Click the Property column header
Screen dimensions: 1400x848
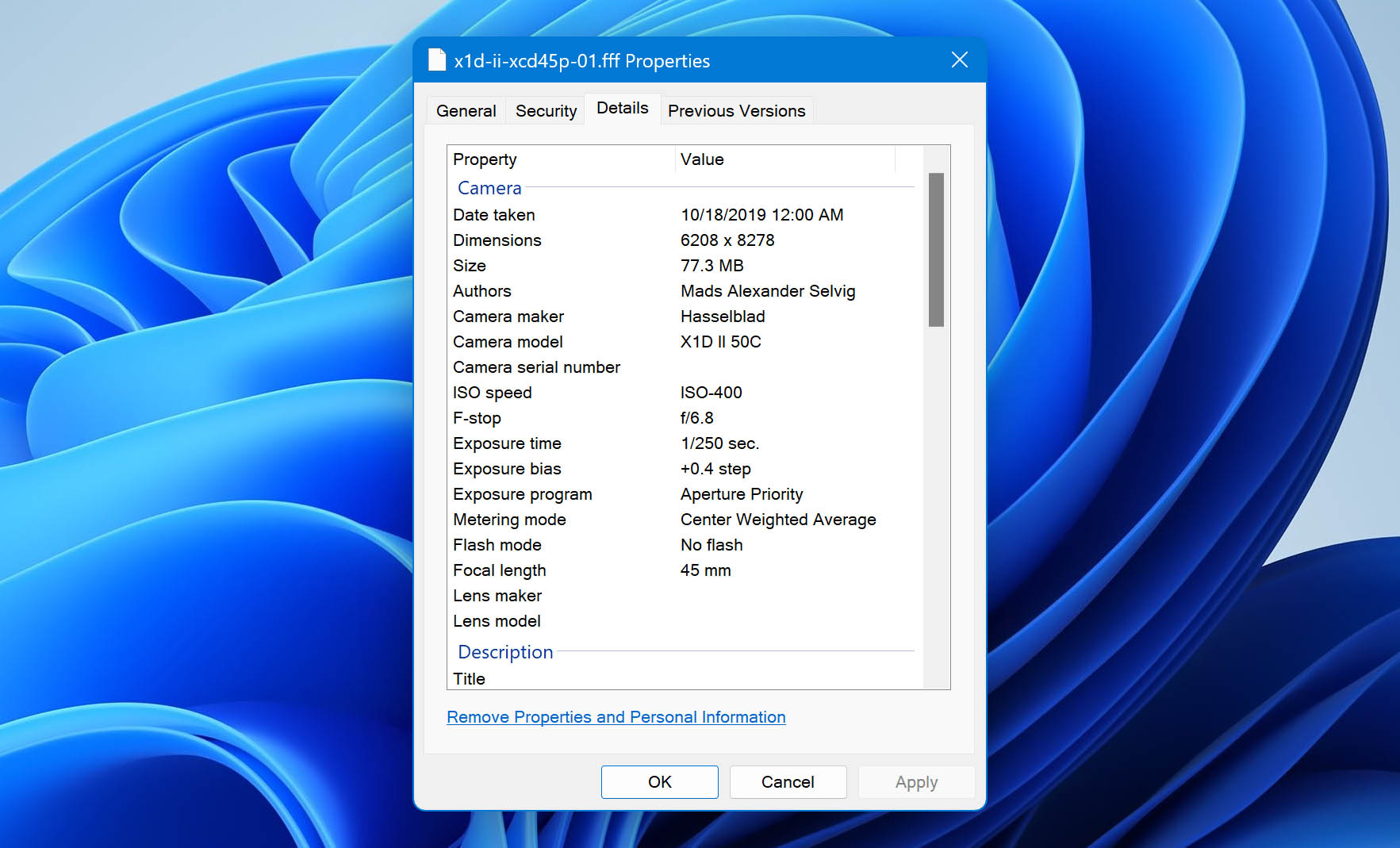pyautogui.click(x=485, y=159)
